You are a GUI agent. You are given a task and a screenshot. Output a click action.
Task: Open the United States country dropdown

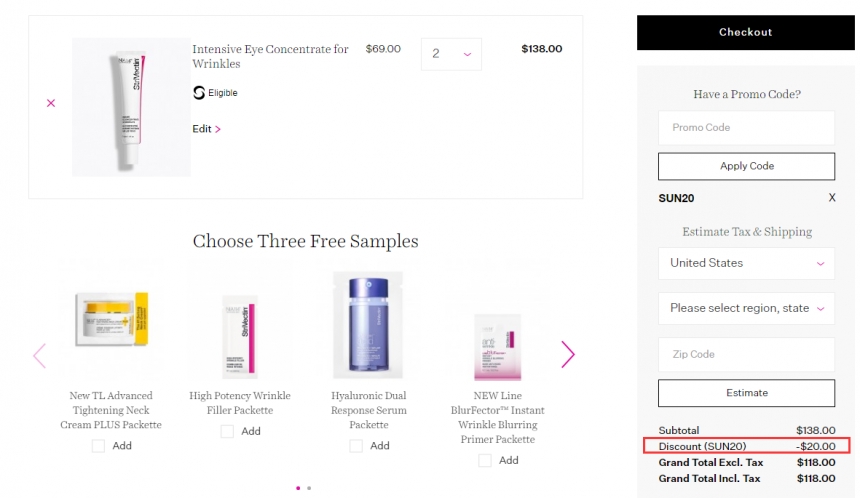click(746, 263)
